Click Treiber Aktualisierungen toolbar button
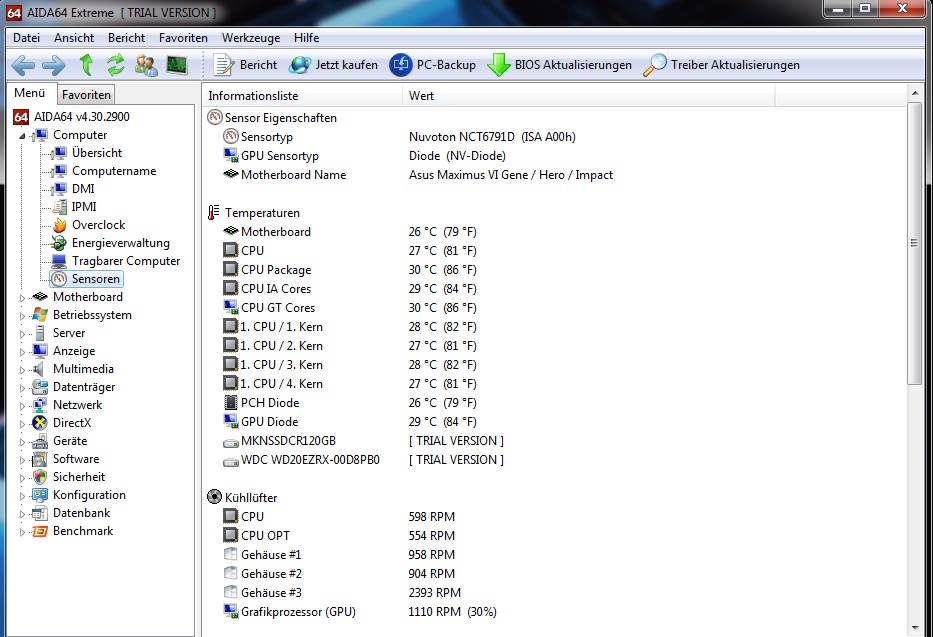Screen dimensions: 933x637 (721, 65)
